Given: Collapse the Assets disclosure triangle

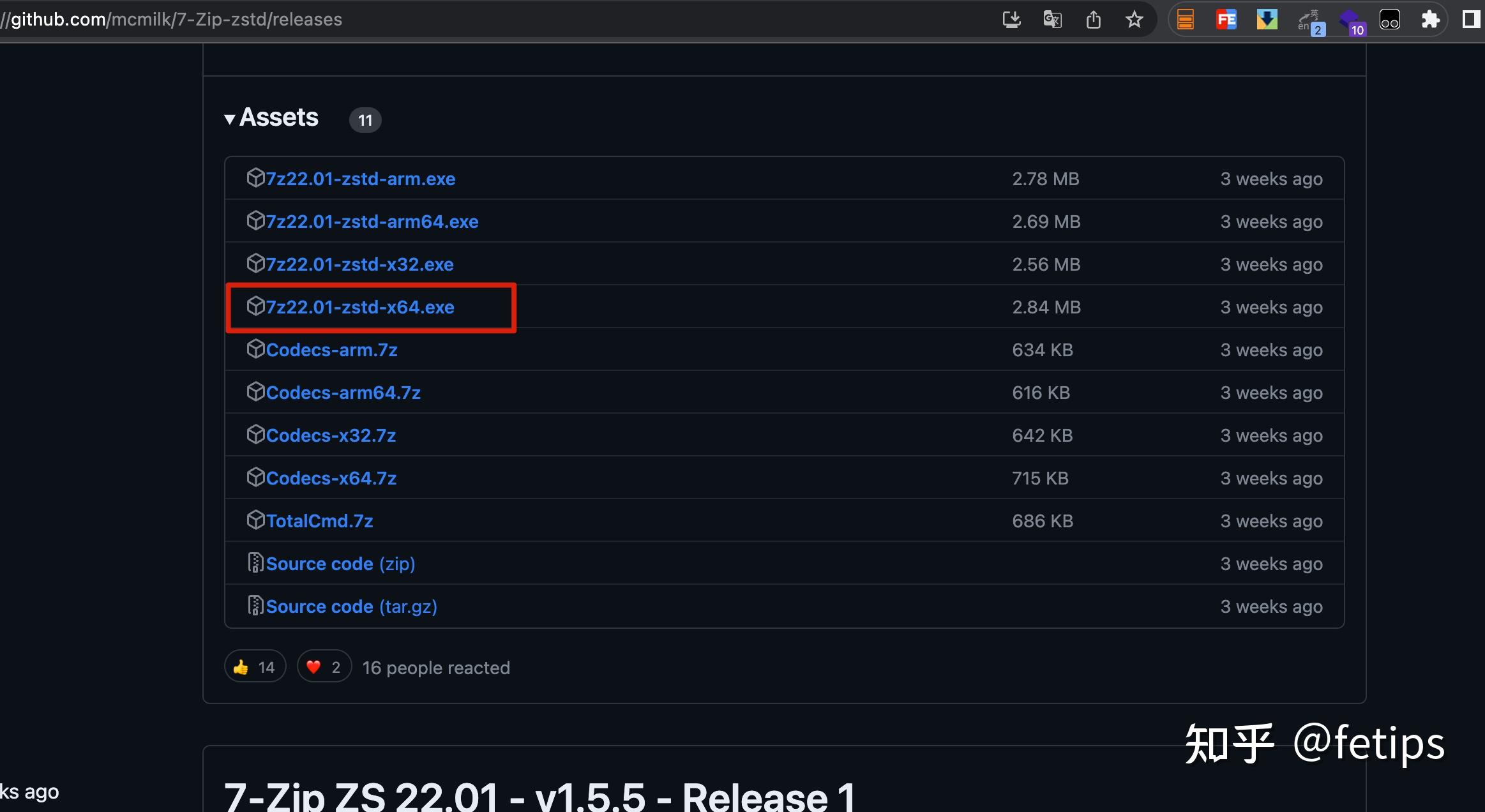Looking at the screenshot, I should (230, 119).
